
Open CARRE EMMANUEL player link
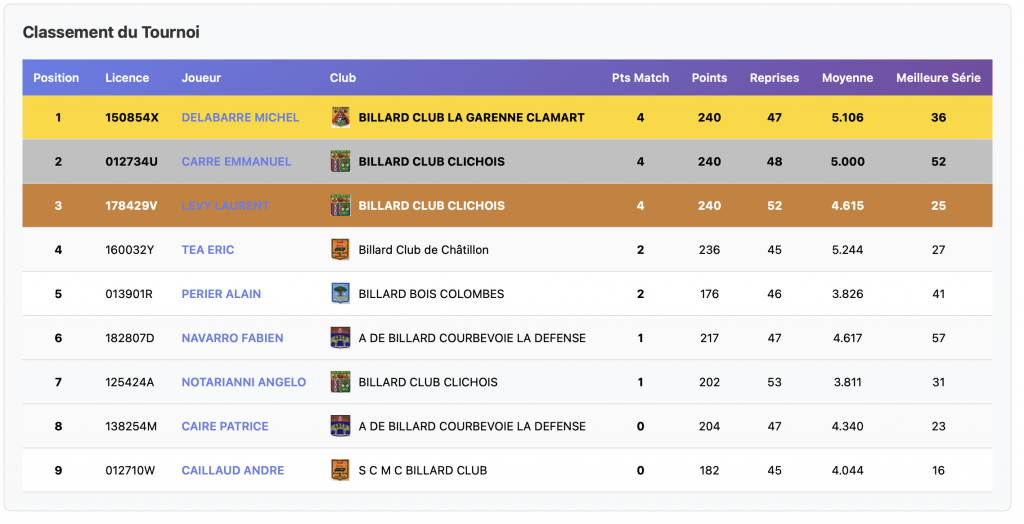click(x=236, y=162)
